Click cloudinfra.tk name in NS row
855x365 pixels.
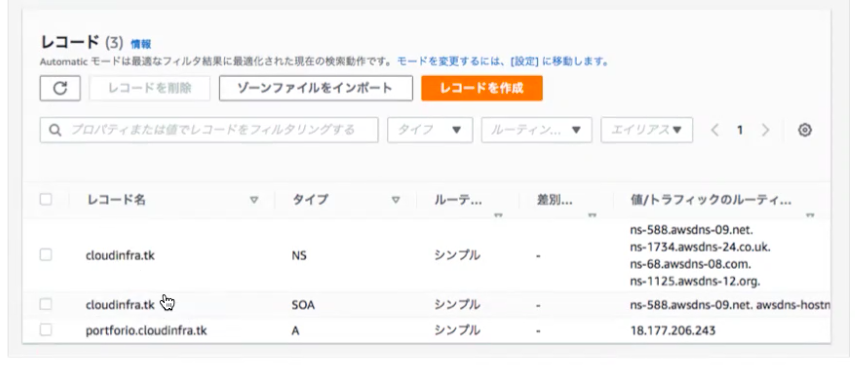point(120,255)
